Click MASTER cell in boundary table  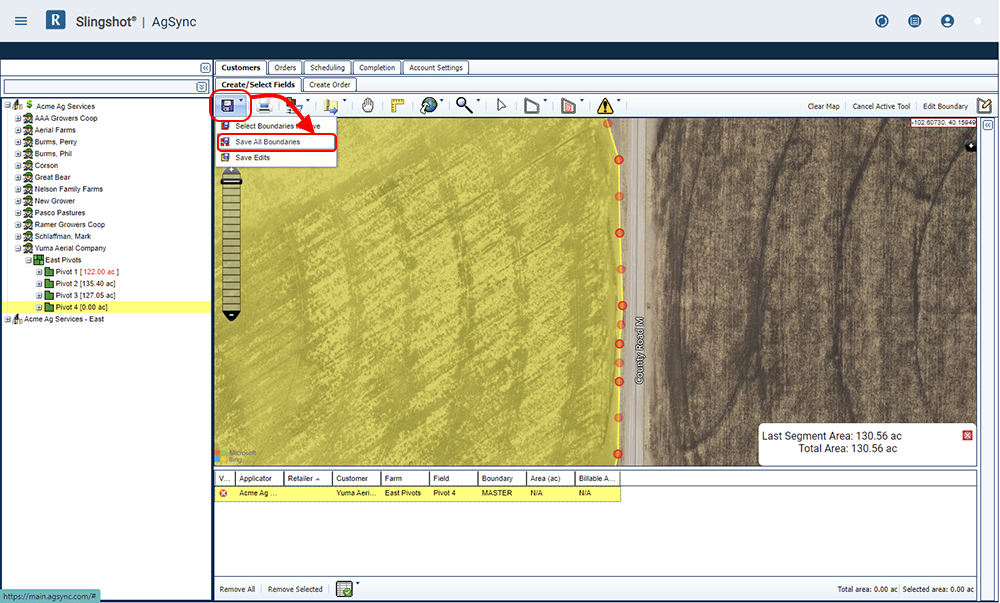(497, 493)
